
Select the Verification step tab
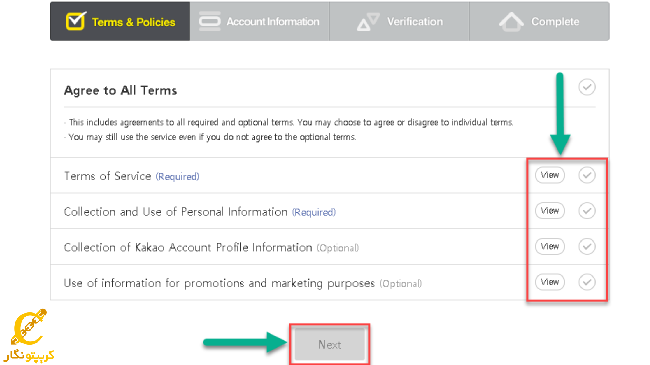click(400, 21)
